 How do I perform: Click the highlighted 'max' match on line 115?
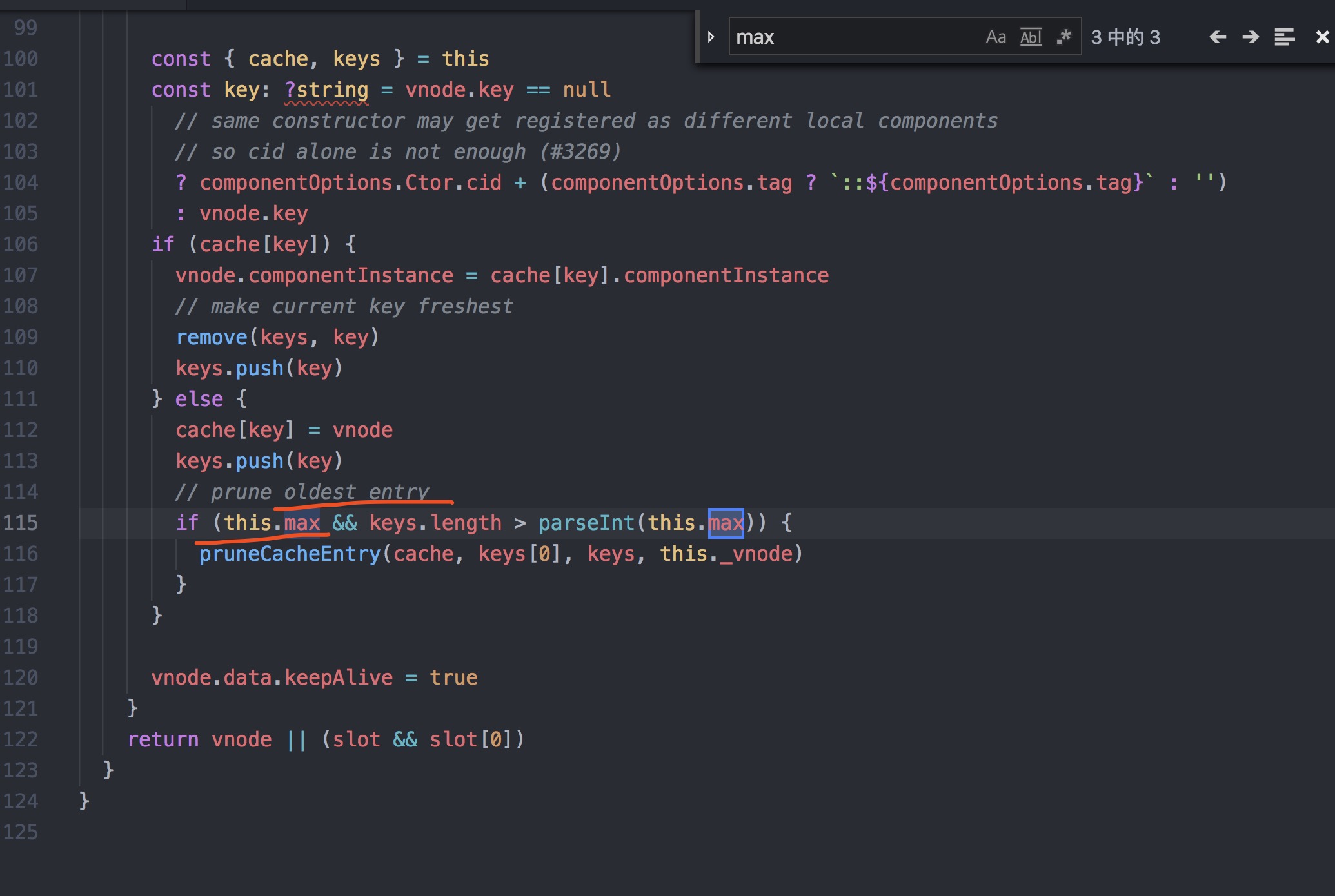[726, 523]
